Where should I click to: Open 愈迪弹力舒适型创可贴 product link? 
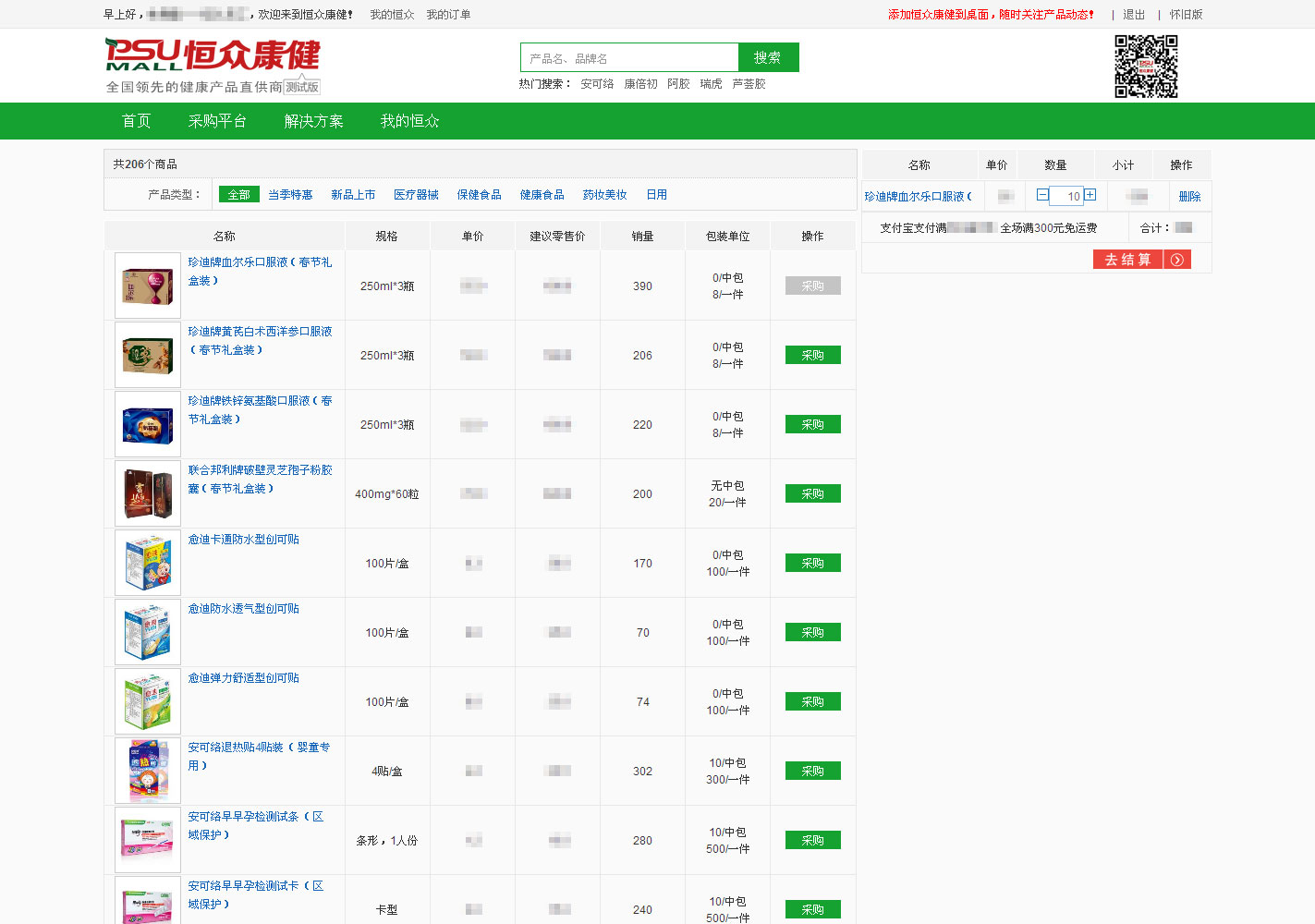(244, 678)
